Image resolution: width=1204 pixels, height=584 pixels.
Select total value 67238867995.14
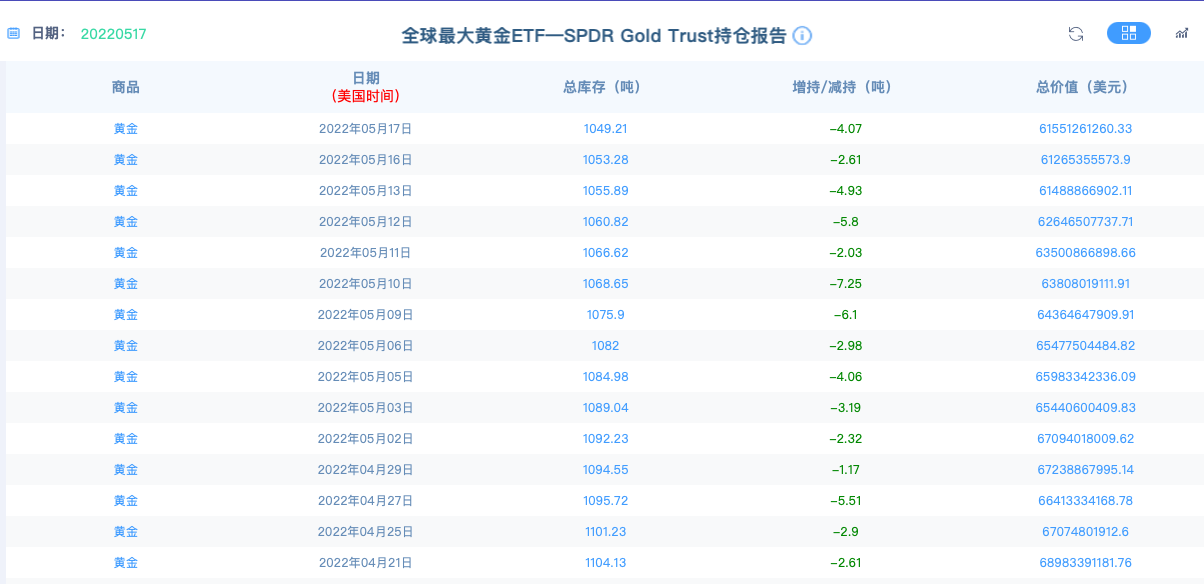coord(1085,470)
